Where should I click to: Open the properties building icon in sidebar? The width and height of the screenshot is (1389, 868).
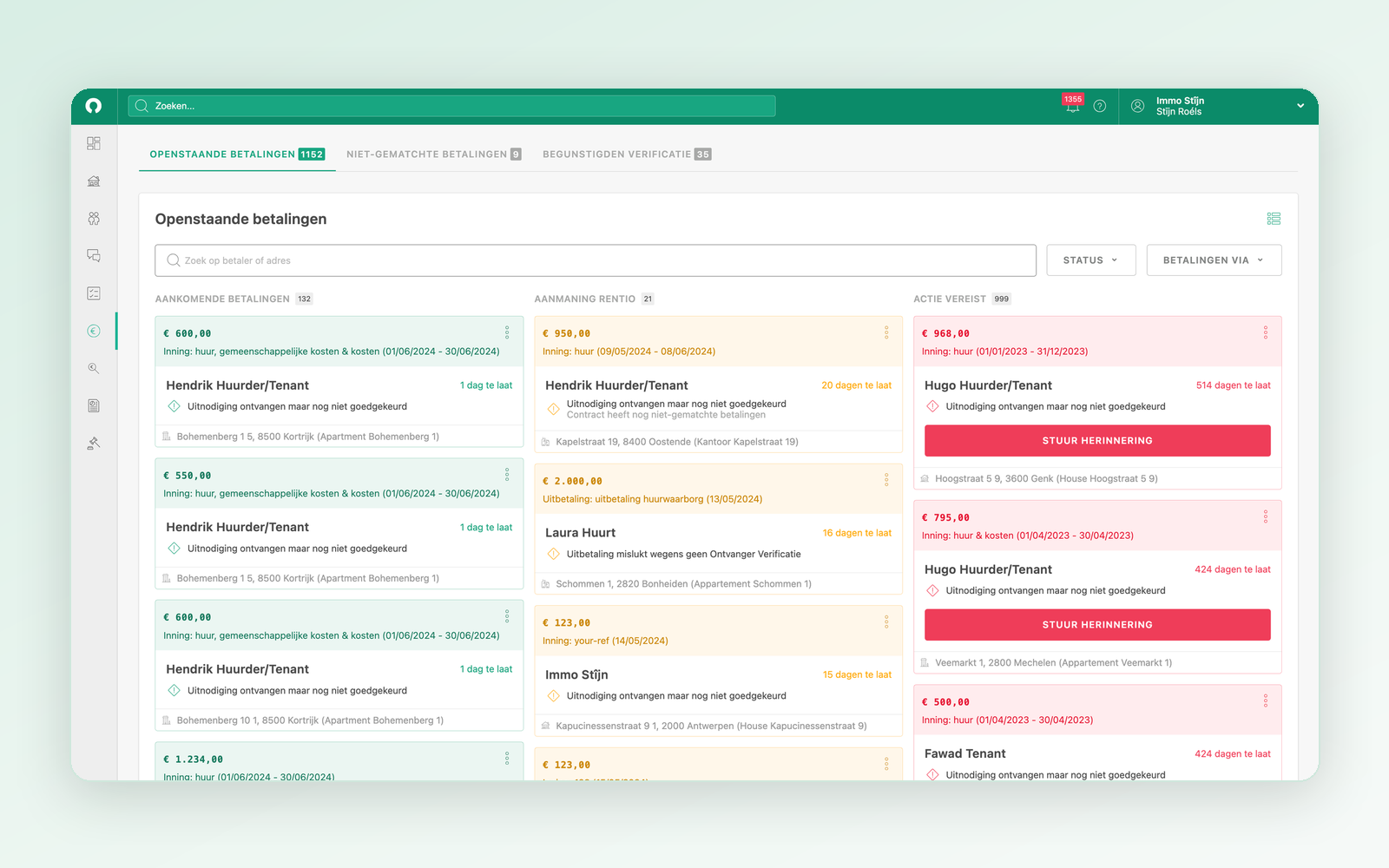tap(94, 181)
